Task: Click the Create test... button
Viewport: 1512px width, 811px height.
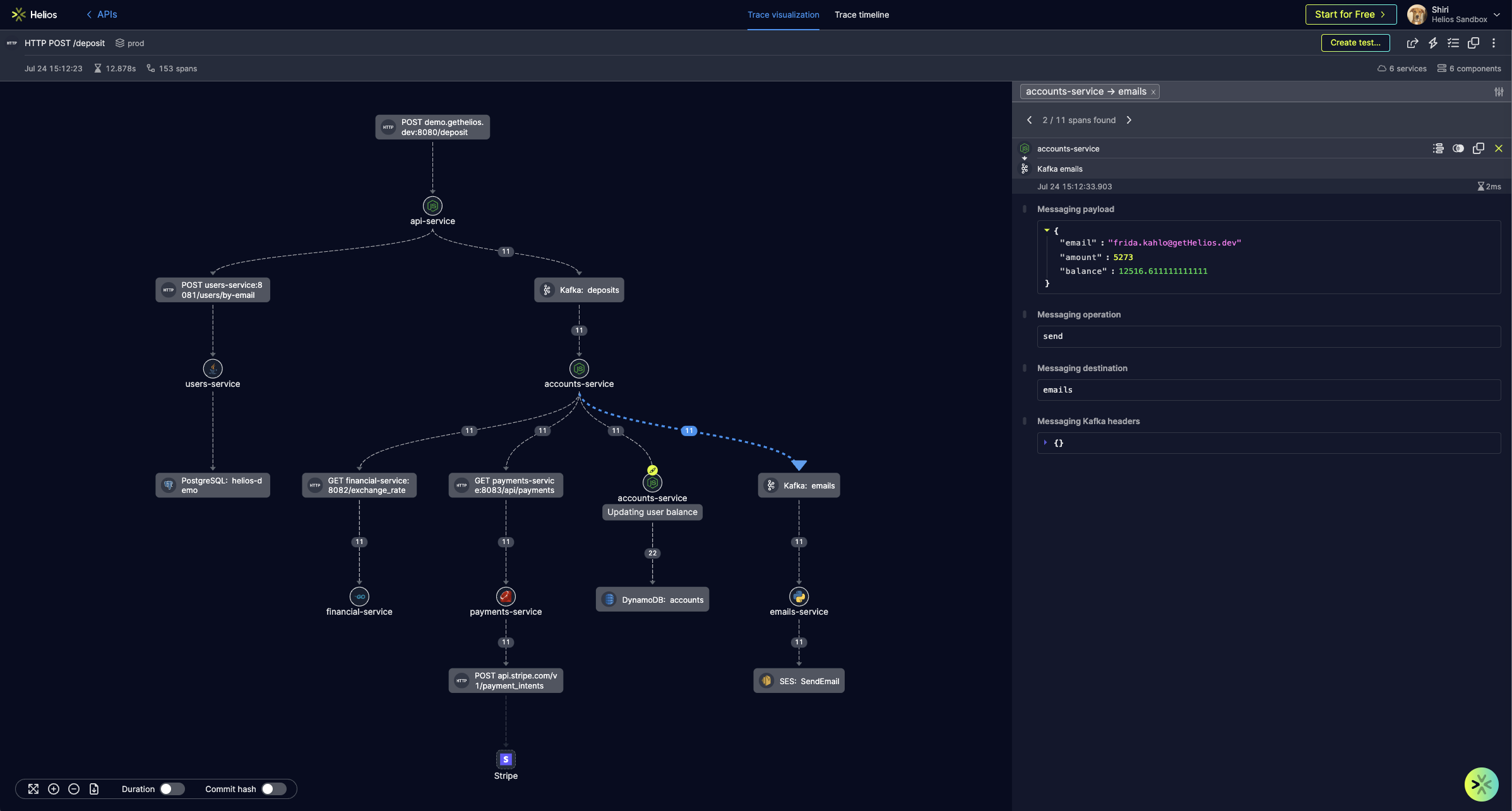Action: [x=1355, y=43]
